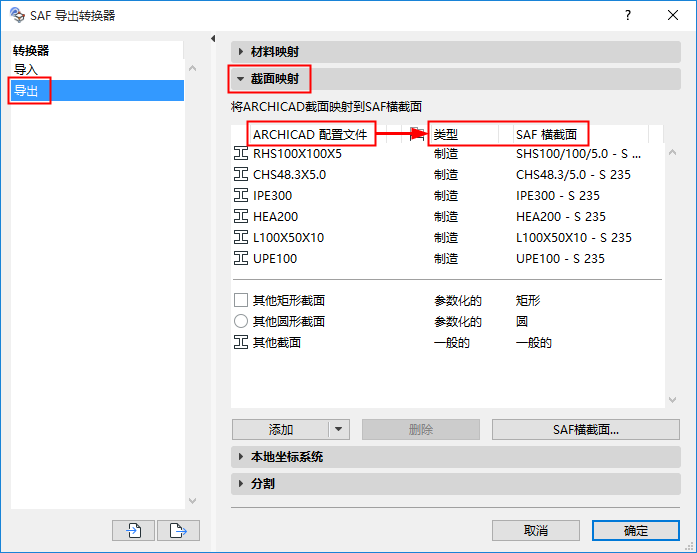Click the 矩形 SAF cross-section cell
Image resolution: width=697 pixels, height=553 pixels.
(528, 300)
